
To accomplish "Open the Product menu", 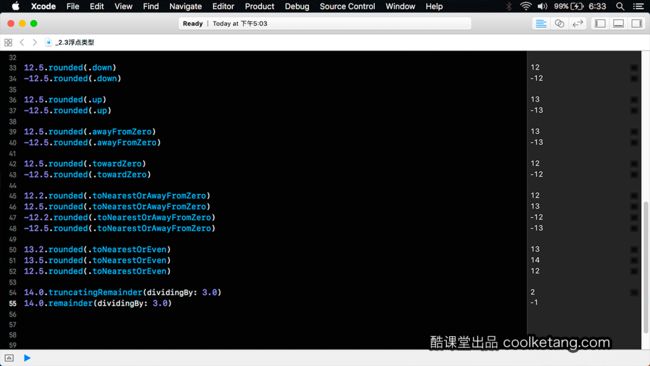I will pos(259,6).
